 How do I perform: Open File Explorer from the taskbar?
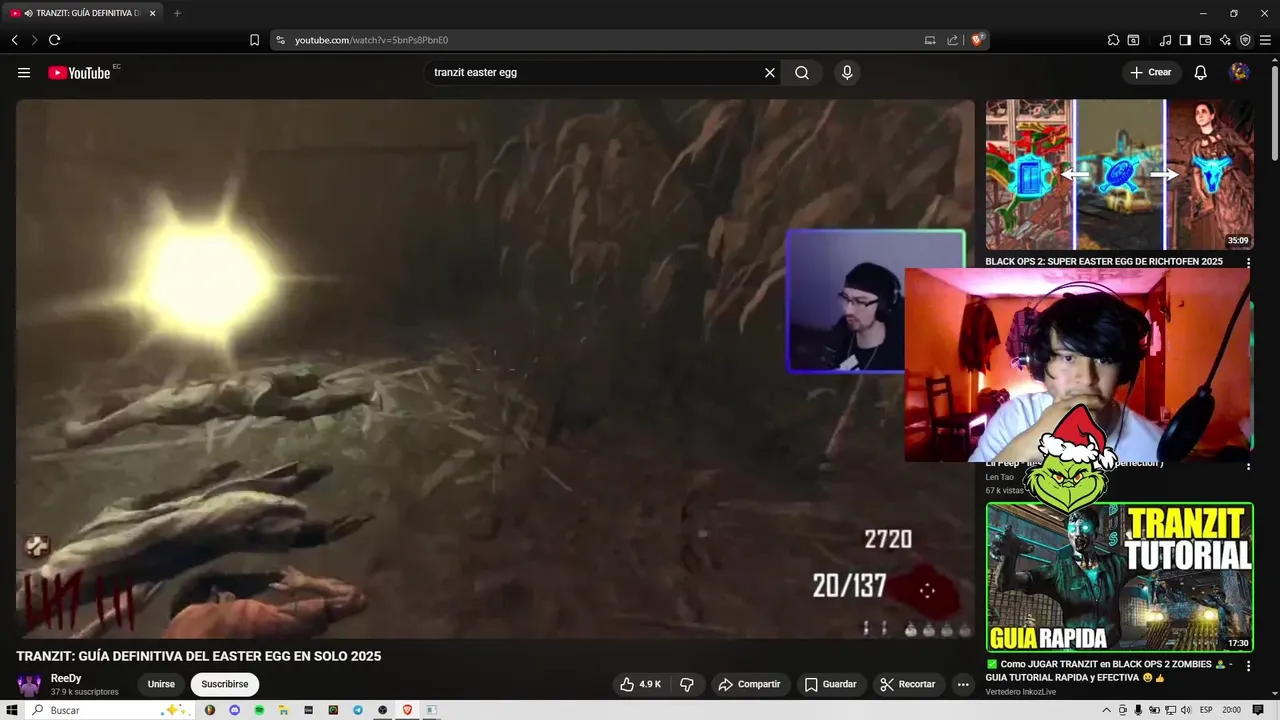pyautogui.click(x=283, y=710)
